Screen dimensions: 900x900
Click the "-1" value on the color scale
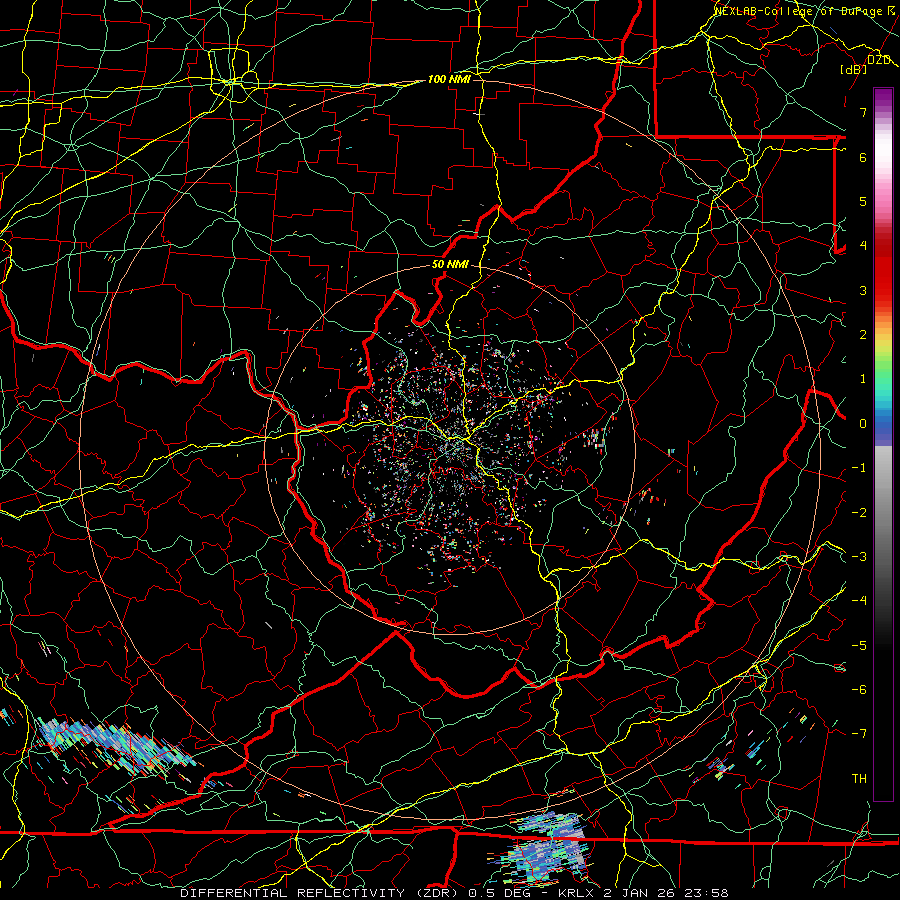(859, 468)
